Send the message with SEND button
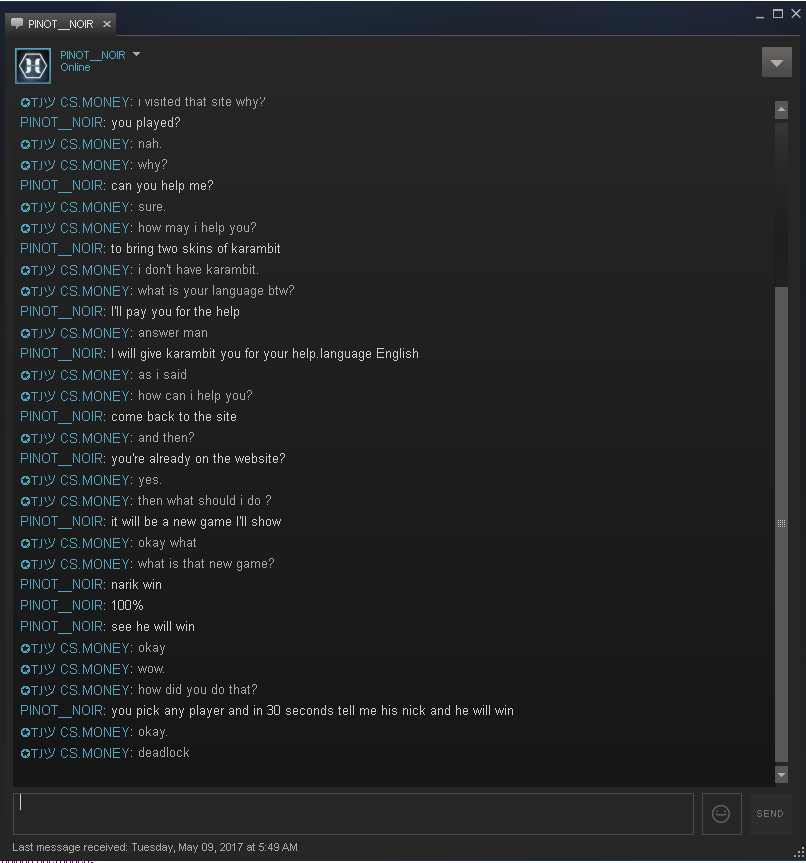Viewport: 806px width, 863px height. point(770,813)
